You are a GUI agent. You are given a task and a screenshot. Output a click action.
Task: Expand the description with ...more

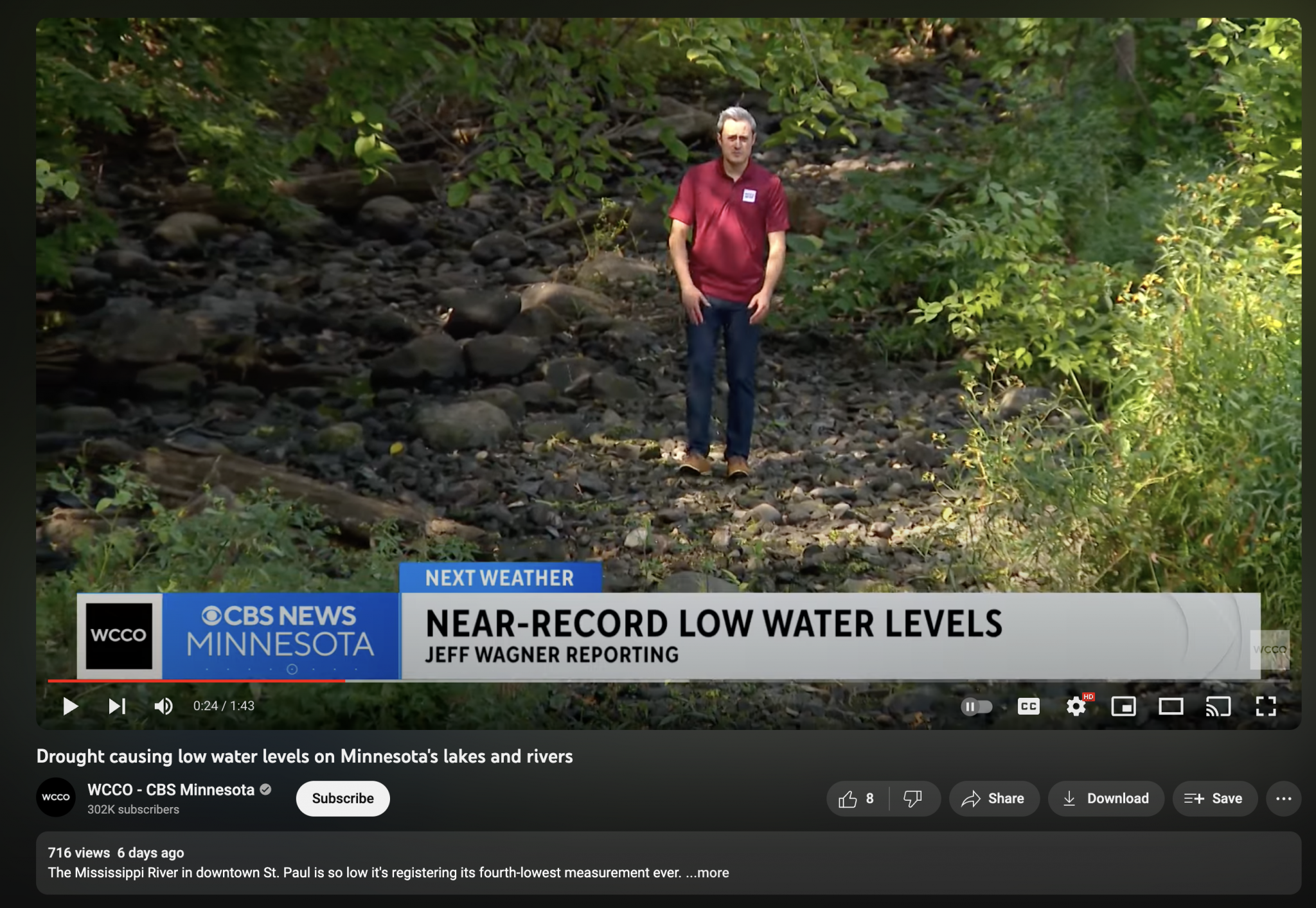(707, 873)
